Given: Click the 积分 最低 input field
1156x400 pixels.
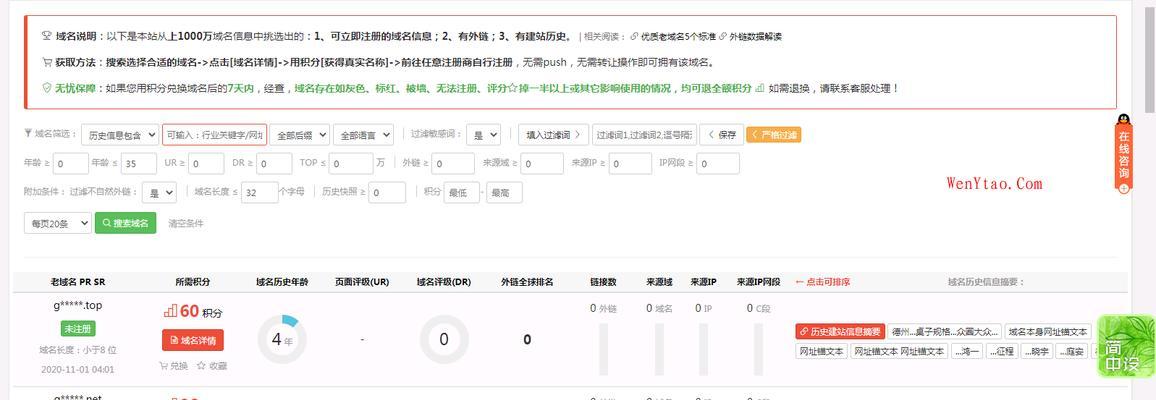Looking at the screenshot, I should (461, 193).
